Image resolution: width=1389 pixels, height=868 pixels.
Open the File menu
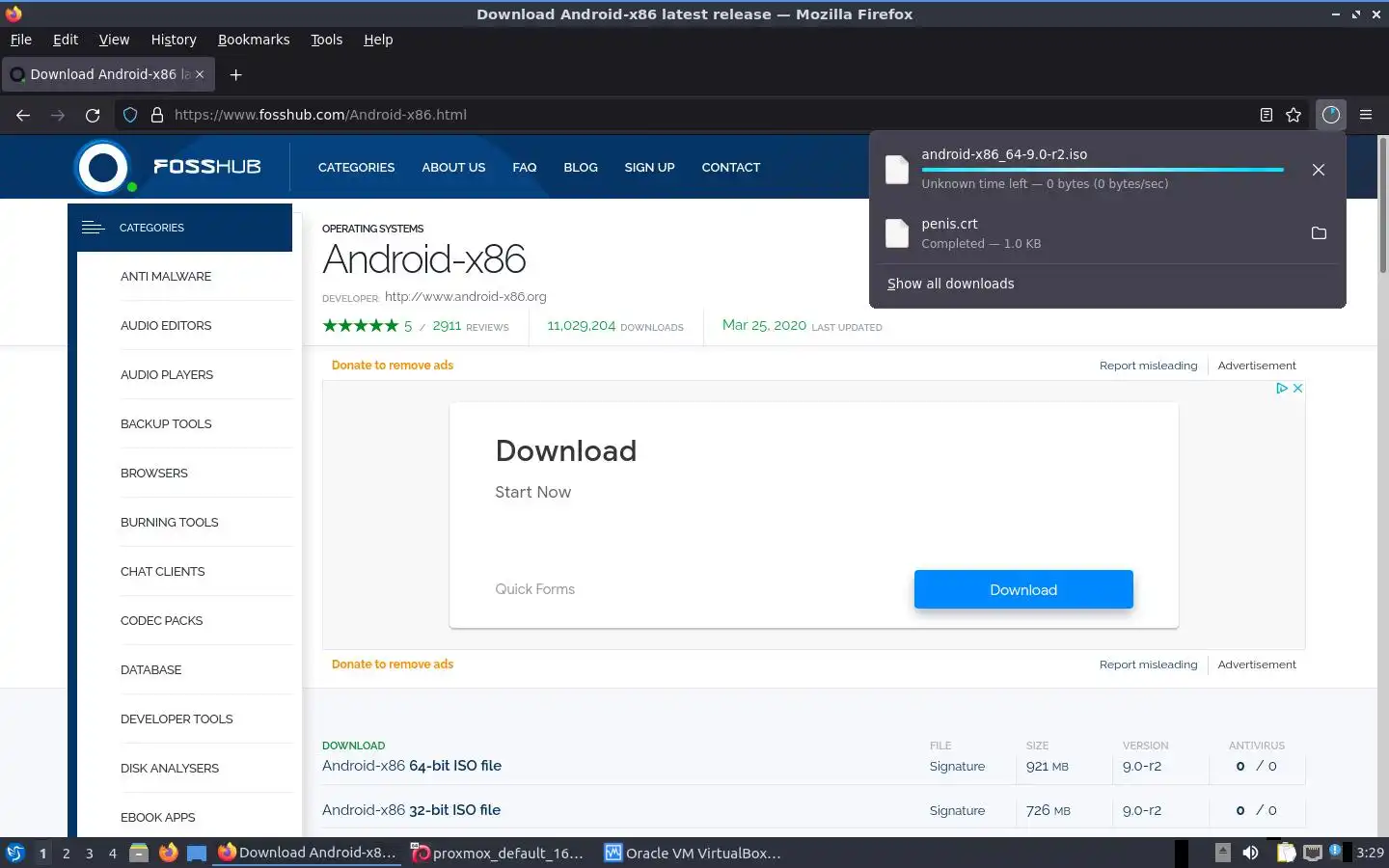click(x=21, y=40)
